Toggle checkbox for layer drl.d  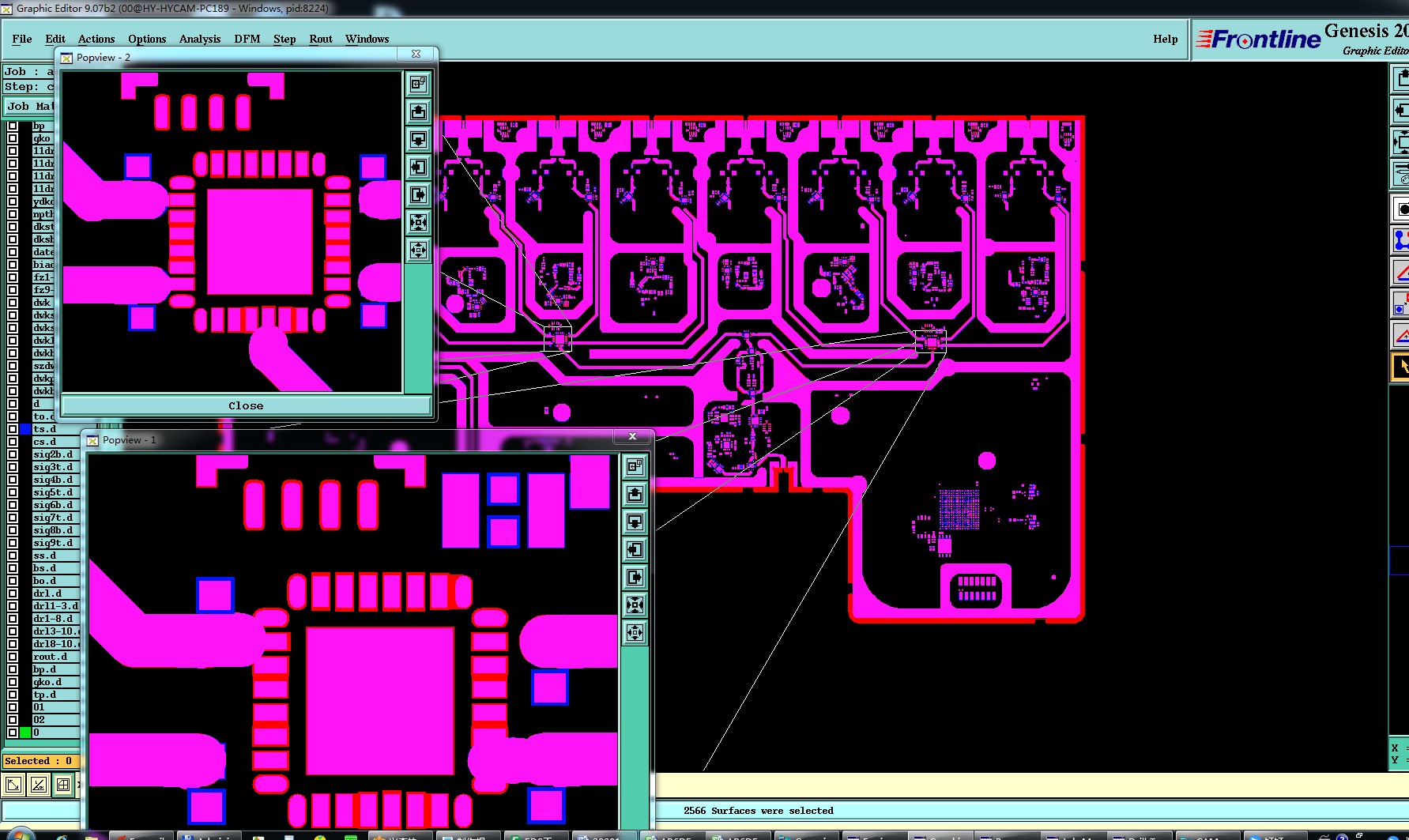[x=13, y=593]
